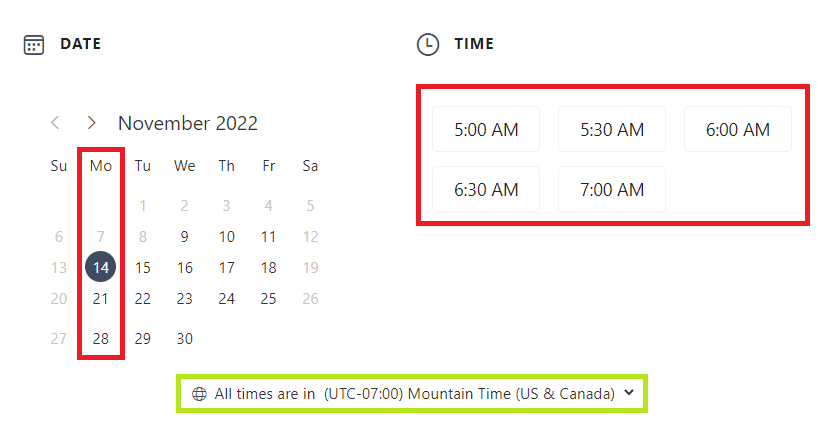The height and width of the screenshot is (434, 839).
Task: Click the calendar icon beside DATE
Action: pos(34,44)
